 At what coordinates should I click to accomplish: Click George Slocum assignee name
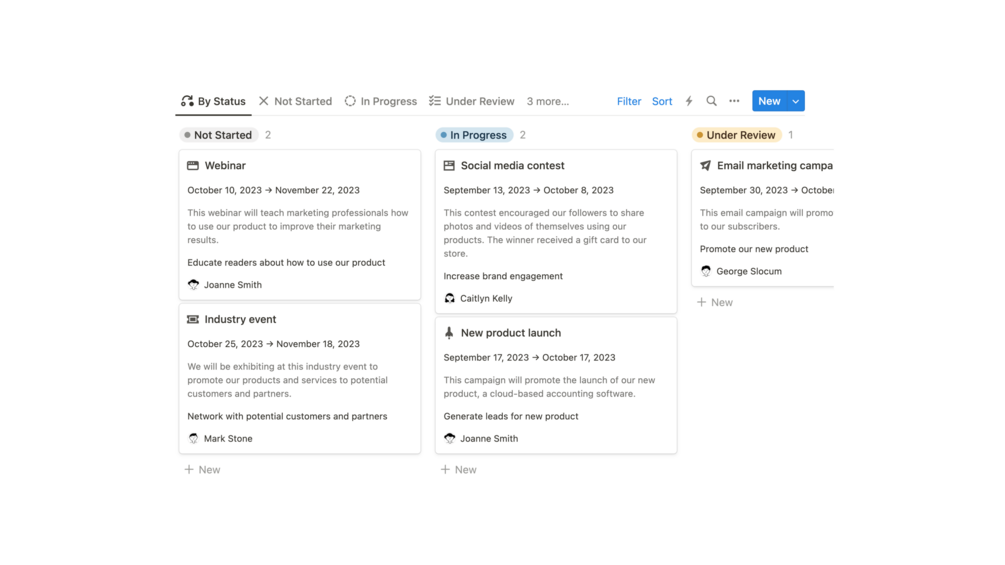pyautogui.click(x=749, y=272)
